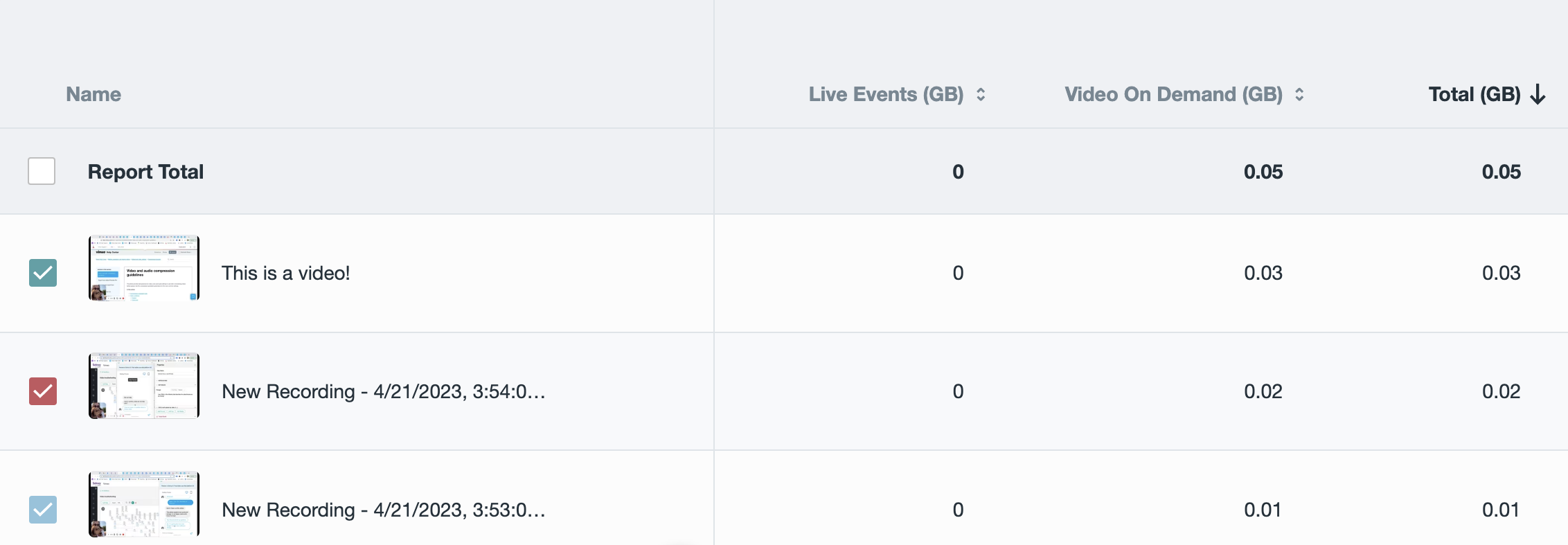Sort table by the Name column header
This screenshot has height=545, width=1568.
[x=93, y=94]
